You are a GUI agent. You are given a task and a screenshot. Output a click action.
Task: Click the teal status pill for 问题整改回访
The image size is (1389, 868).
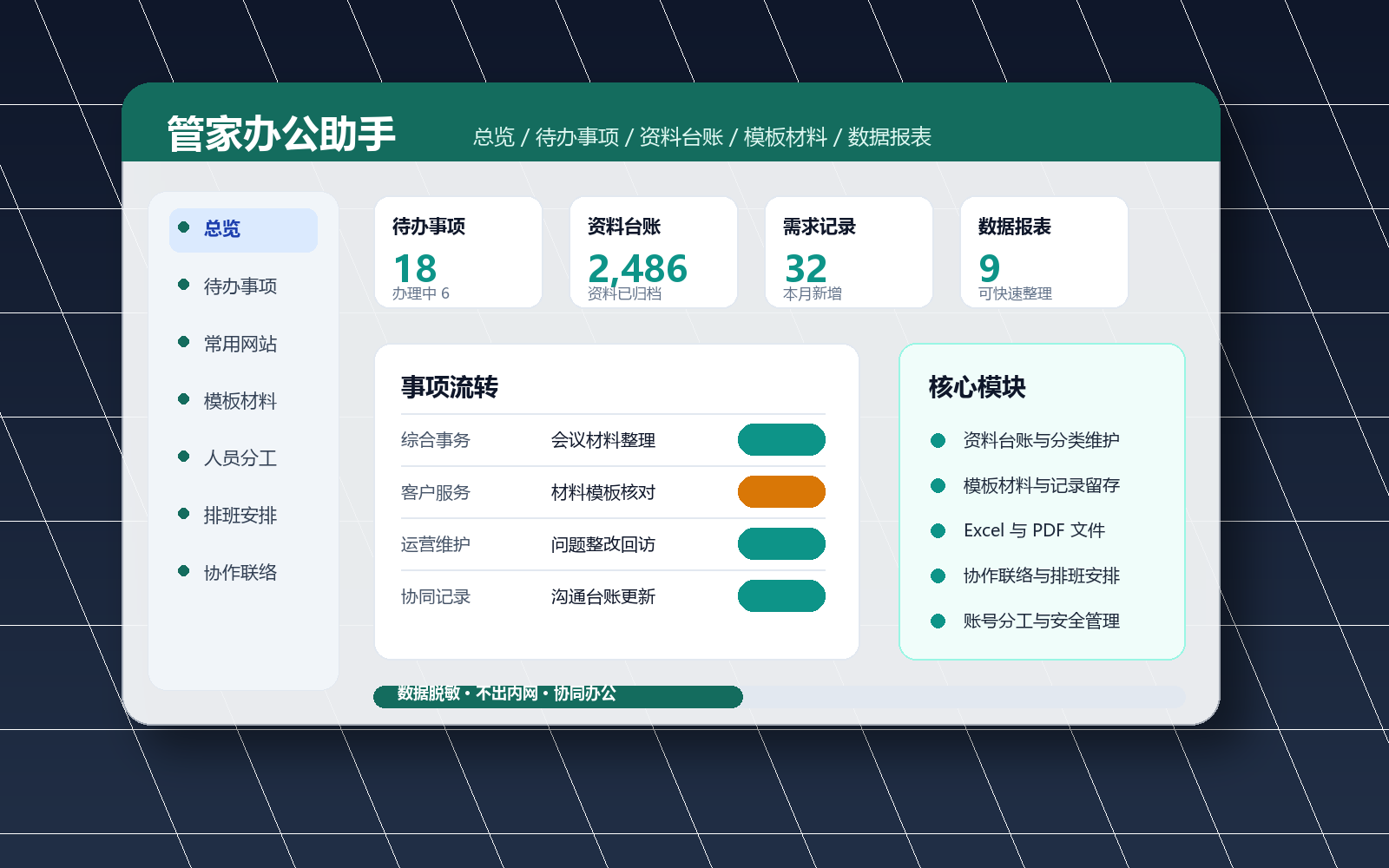coord(781,544)
